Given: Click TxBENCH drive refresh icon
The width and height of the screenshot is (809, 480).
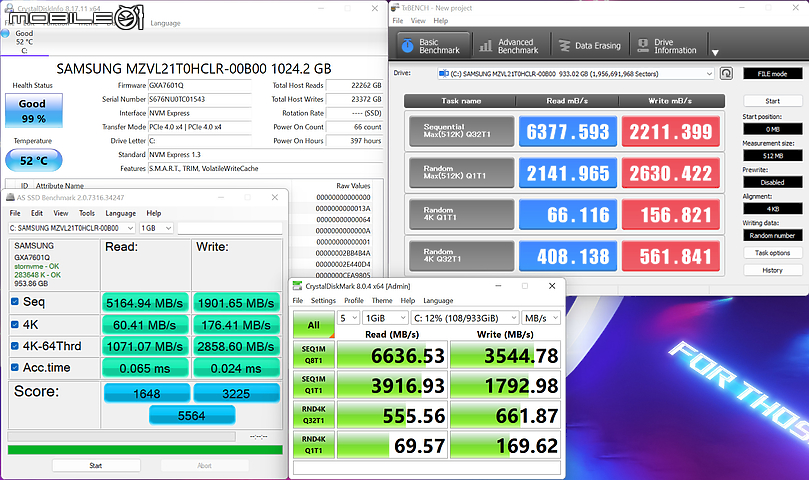Looking at the screenshot, I should pos(726,73).
